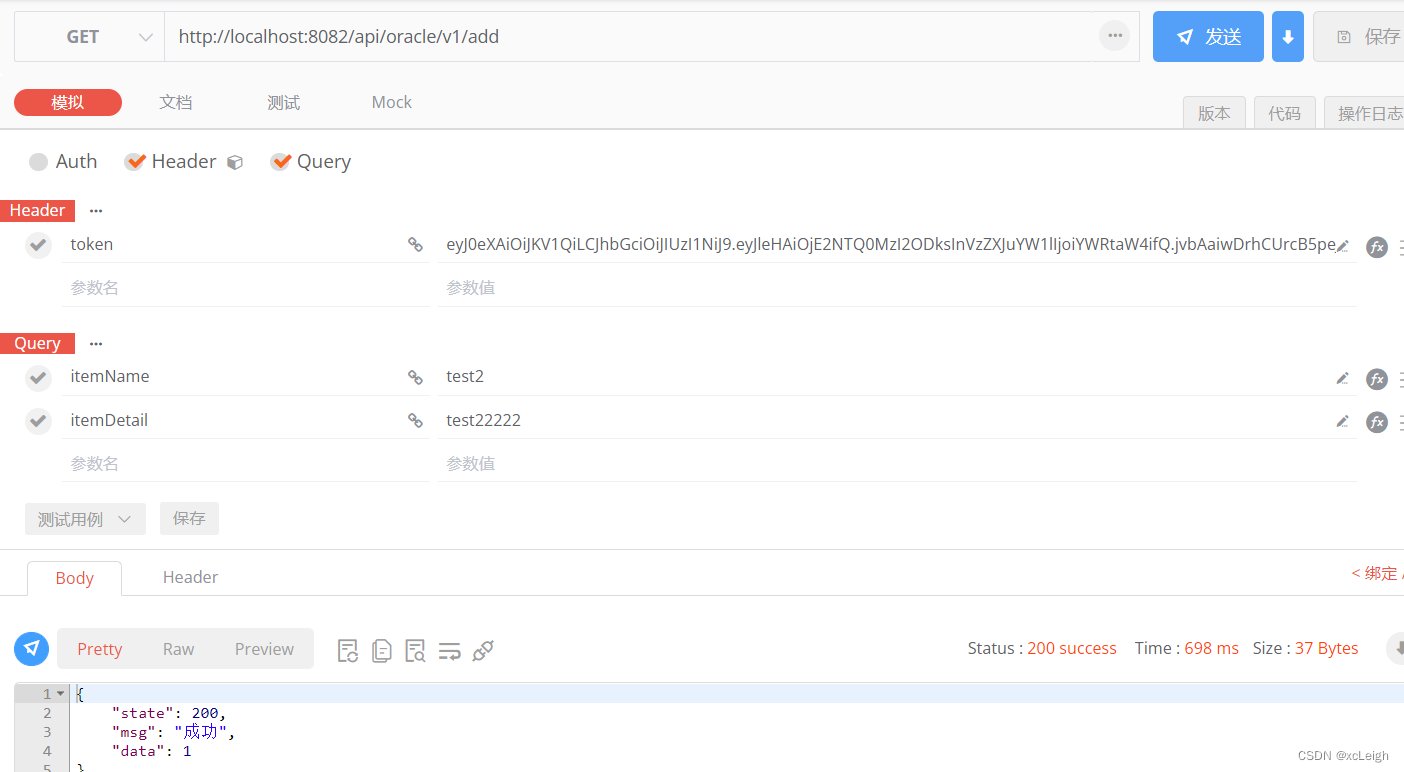Switch to the 模拟 tab
The image size is (1404, 772).
[68, 102]
